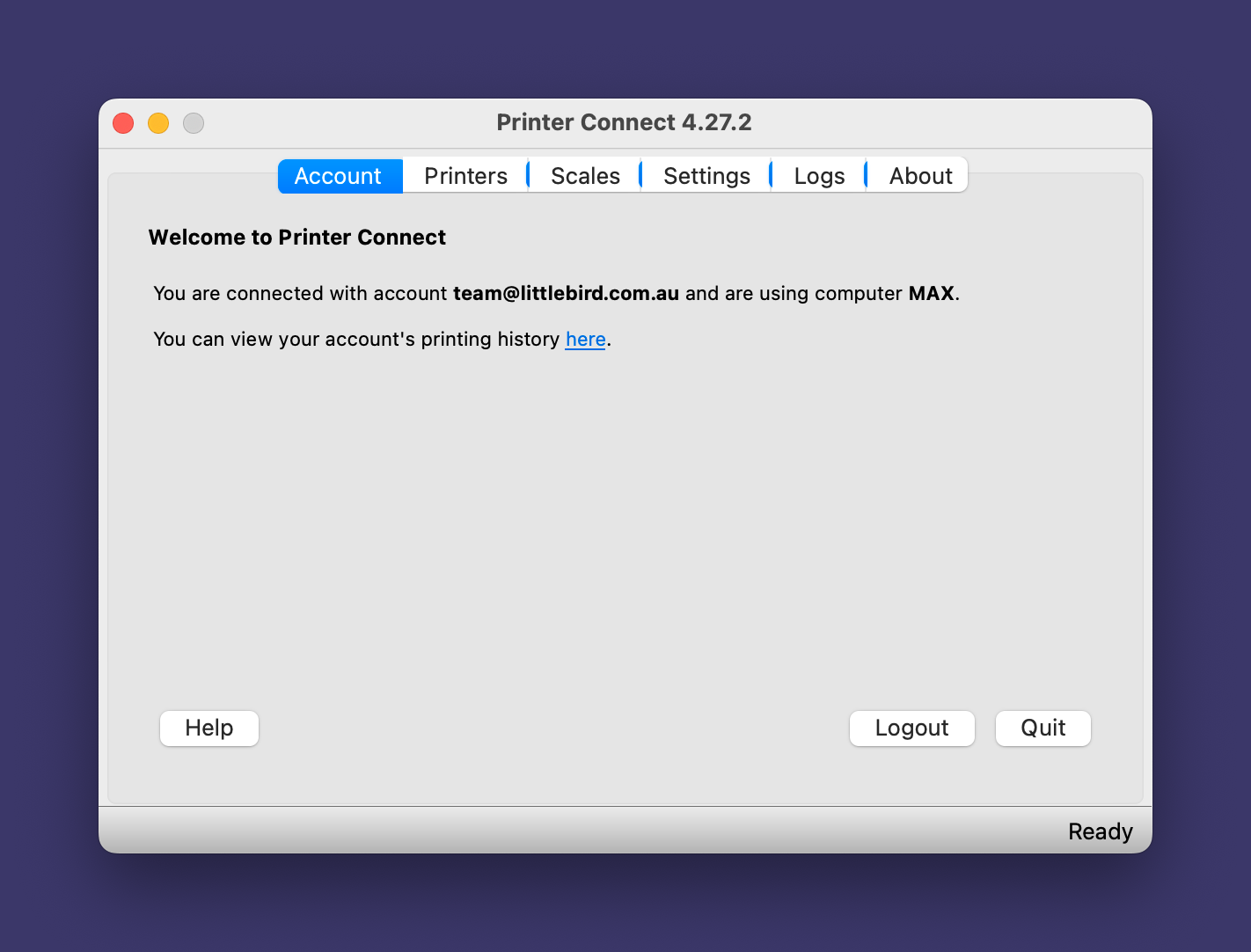Click the greyed-out zoom window button

point(194,123)
